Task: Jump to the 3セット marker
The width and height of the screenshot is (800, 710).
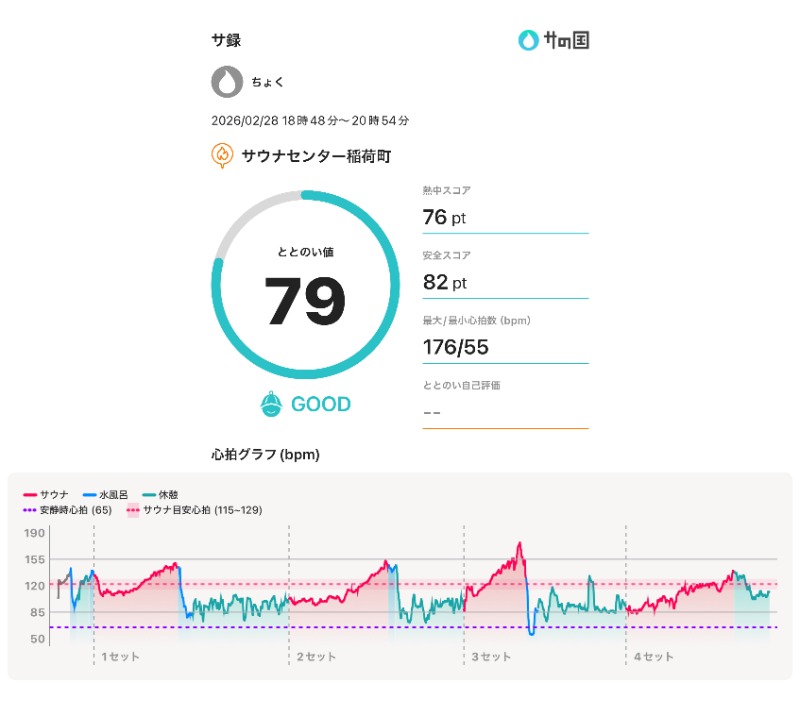Action: pos(491,657)
